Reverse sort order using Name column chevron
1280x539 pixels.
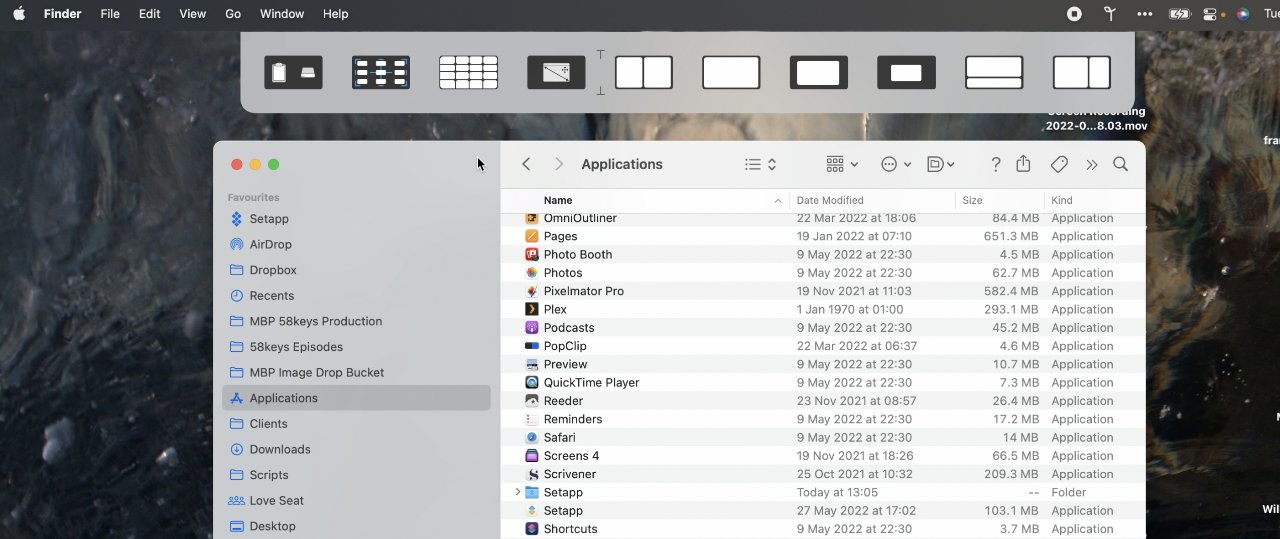pos(778,201)
